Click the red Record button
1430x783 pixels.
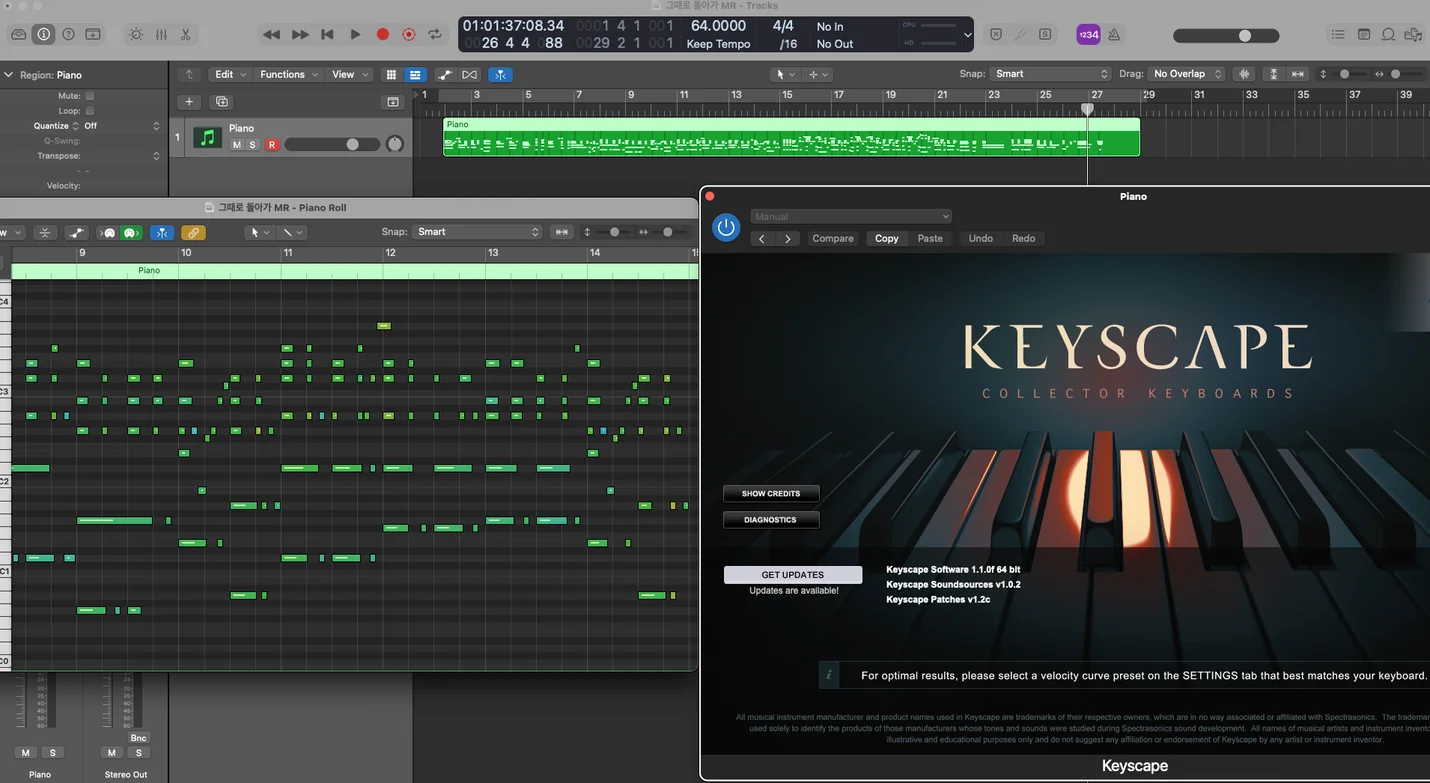click(x=382, y=34)
